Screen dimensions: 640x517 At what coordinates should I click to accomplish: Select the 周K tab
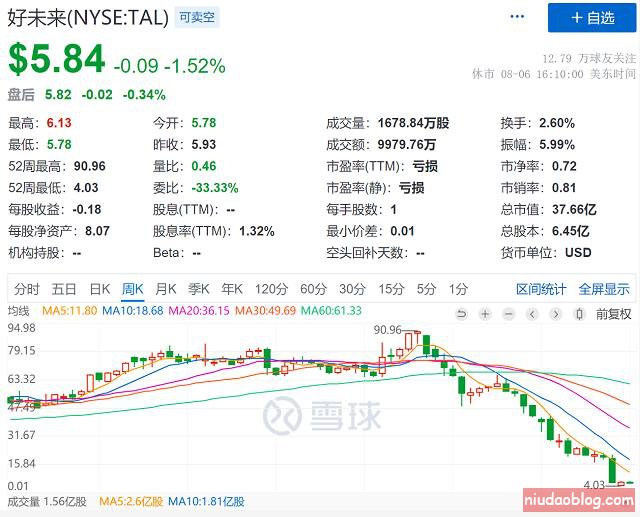pos(133,289)
